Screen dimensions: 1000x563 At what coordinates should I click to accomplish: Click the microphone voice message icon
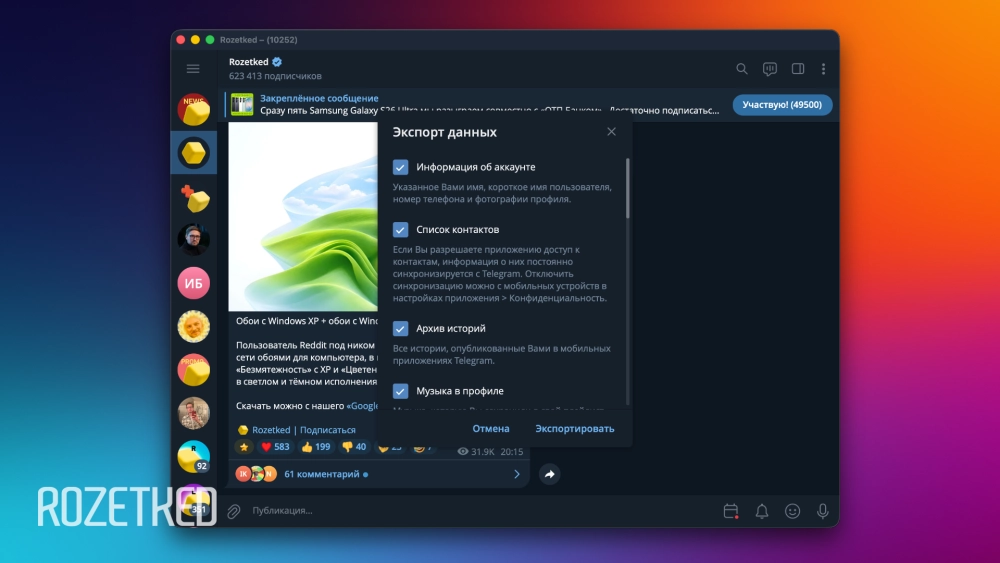pyautogui.click(x=822, y=511)
